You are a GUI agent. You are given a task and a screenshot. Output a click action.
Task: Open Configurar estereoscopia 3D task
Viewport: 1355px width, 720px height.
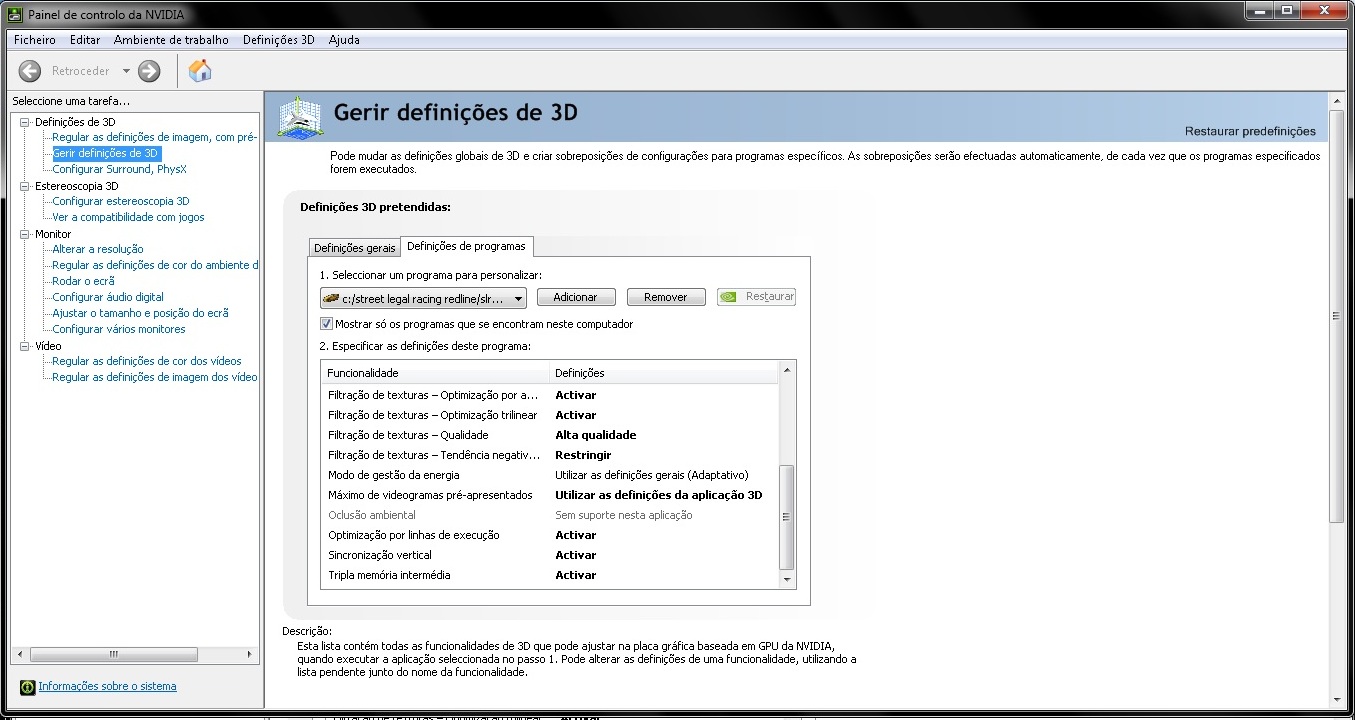click(x=121, y=201)
